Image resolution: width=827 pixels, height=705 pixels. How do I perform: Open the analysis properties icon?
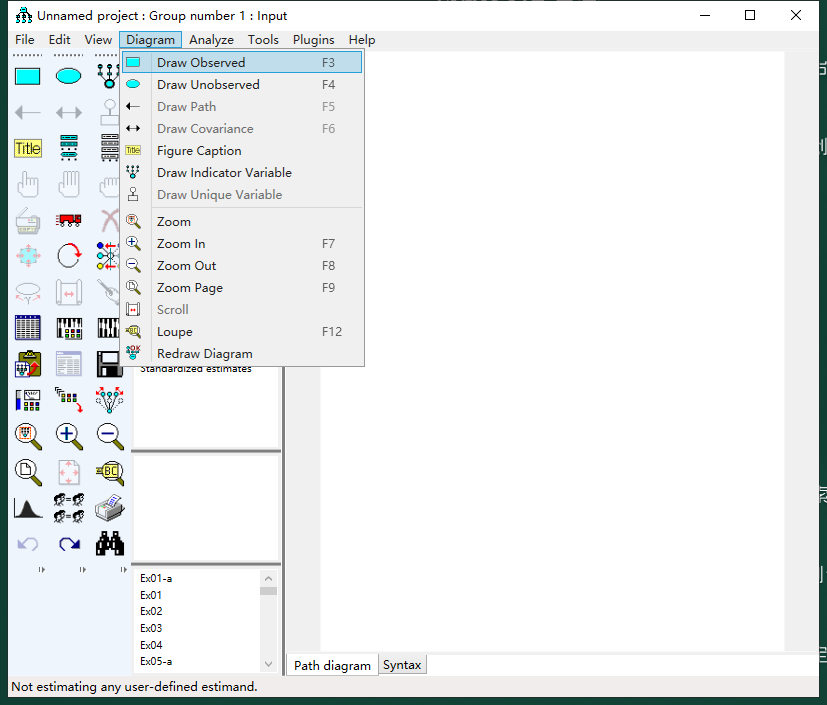coord(69,328)
